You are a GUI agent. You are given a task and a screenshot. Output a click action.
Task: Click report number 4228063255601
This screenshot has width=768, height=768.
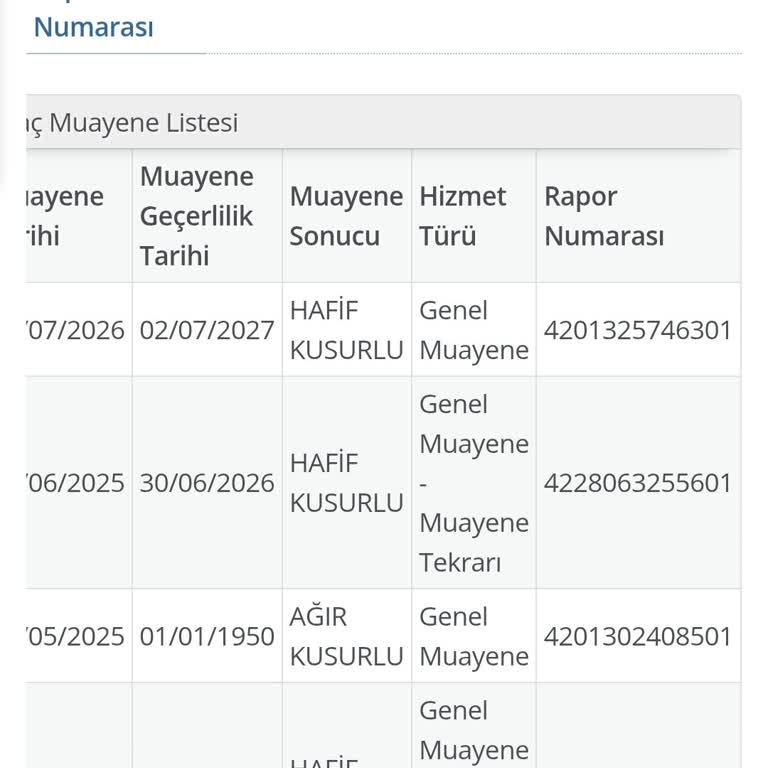tap(638, 483)
